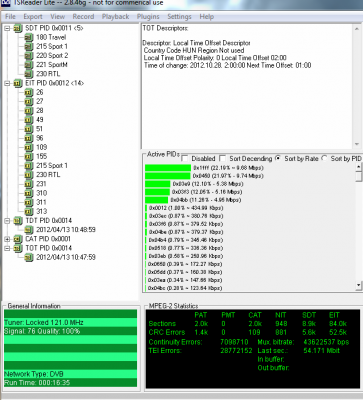This screenshot has width=363, height=400.
Task: Click the 220 Sport 2 service icon
Action: tap(29, 56)
